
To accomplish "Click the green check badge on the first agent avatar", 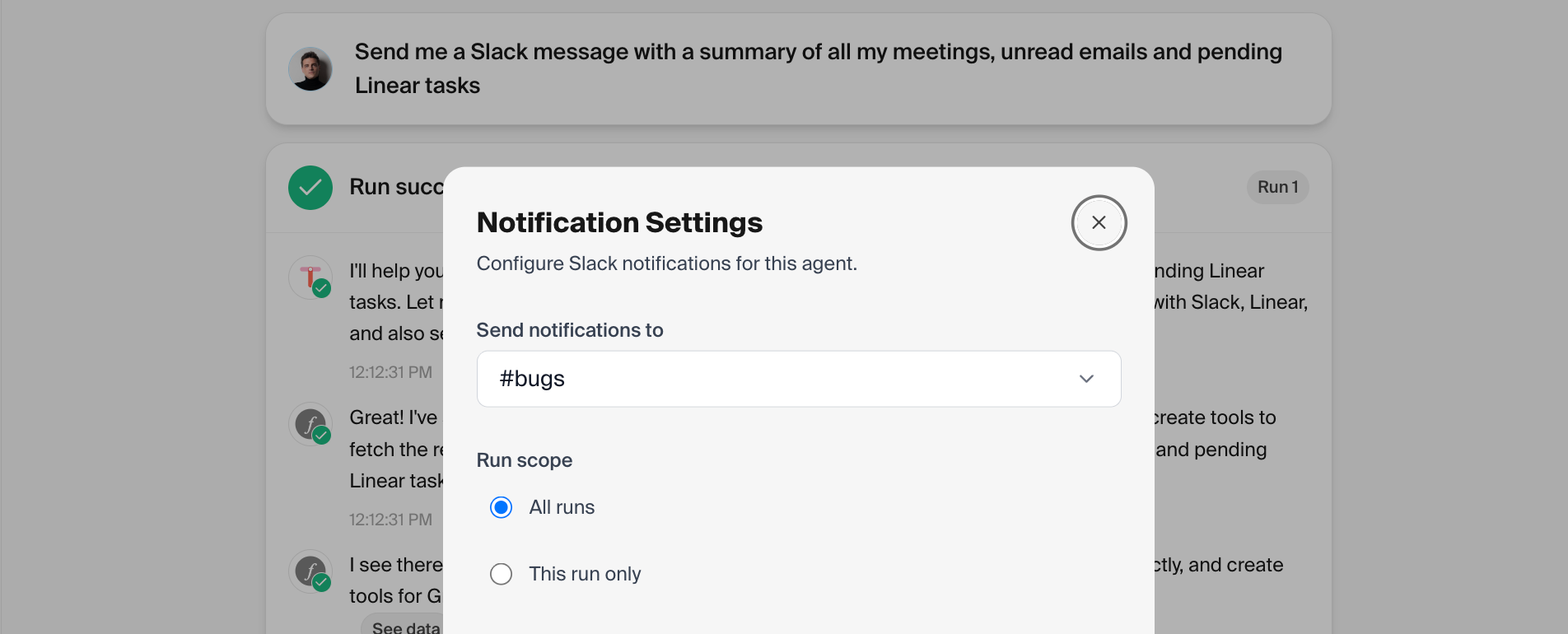I will coord(320,290).
